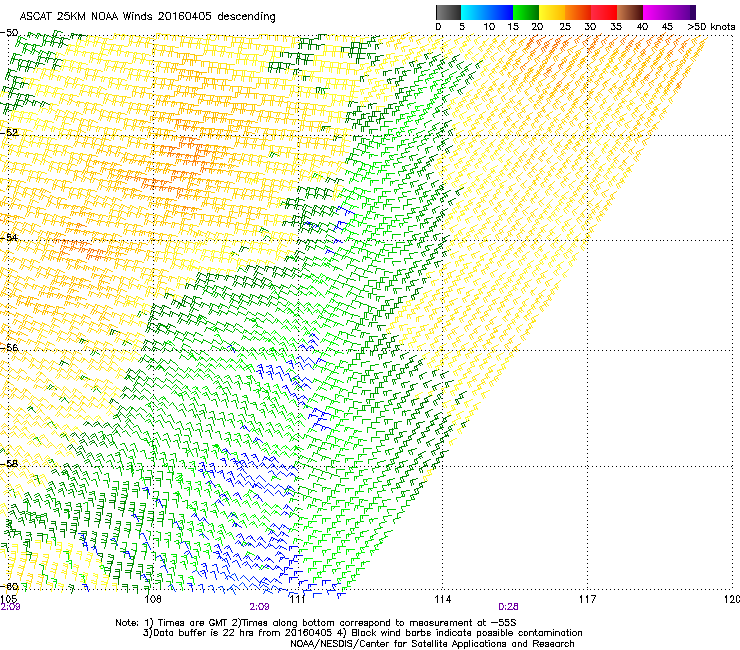
Task: Click the orange 25-30 knots legend color
Action: pyautogui.click(x=578, y=12)
